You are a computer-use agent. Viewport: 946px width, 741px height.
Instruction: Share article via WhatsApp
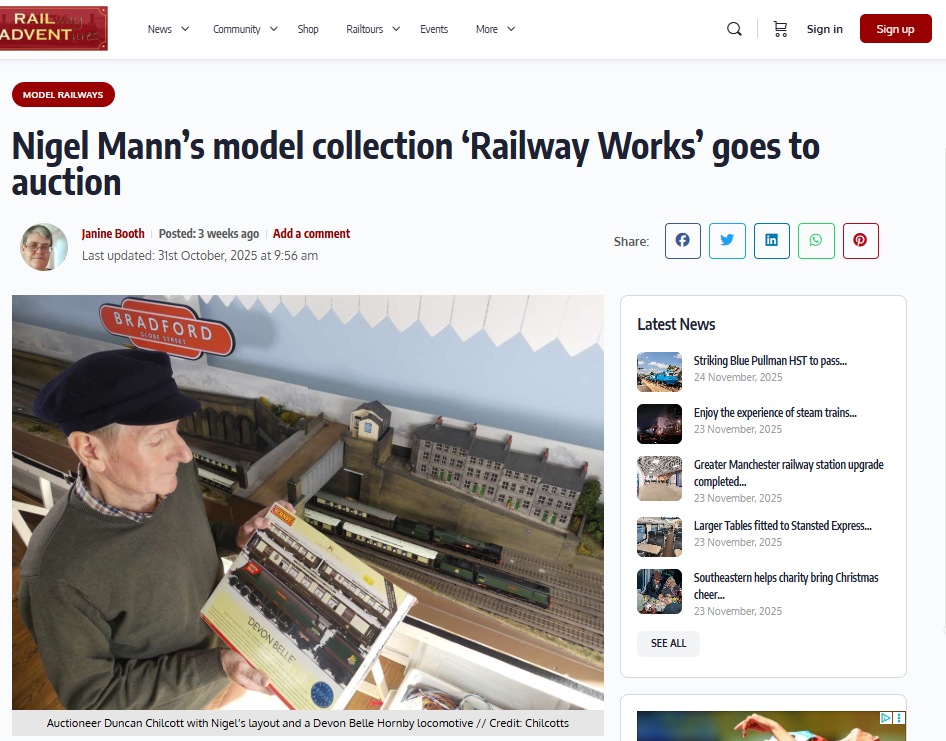coord(816,241)
